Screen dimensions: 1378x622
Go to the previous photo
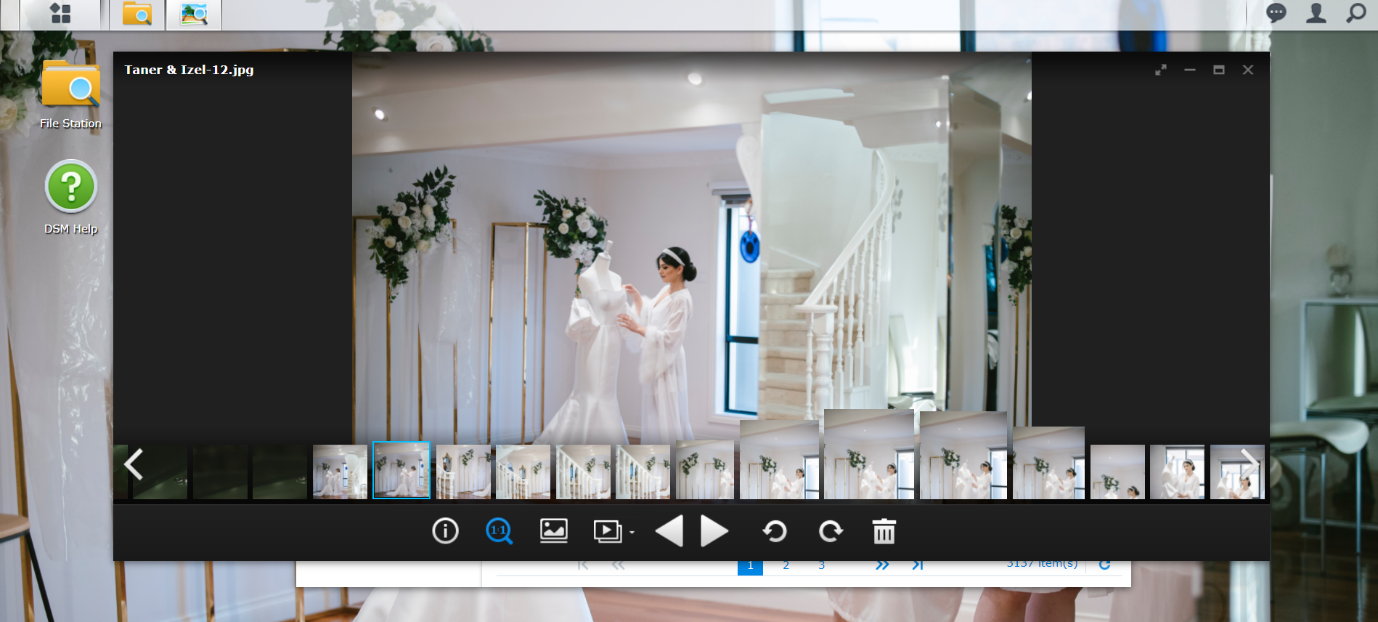669,531
